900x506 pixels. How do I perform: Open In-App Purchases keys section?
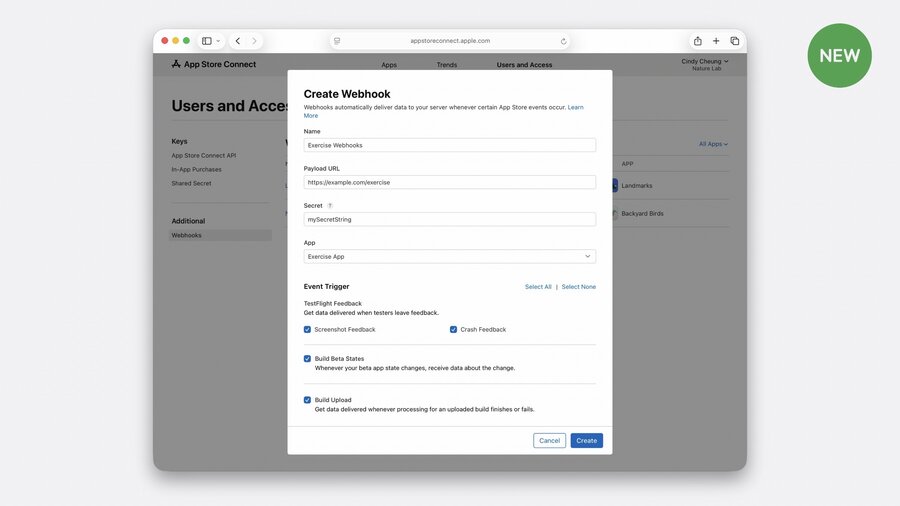coord(196,169)
